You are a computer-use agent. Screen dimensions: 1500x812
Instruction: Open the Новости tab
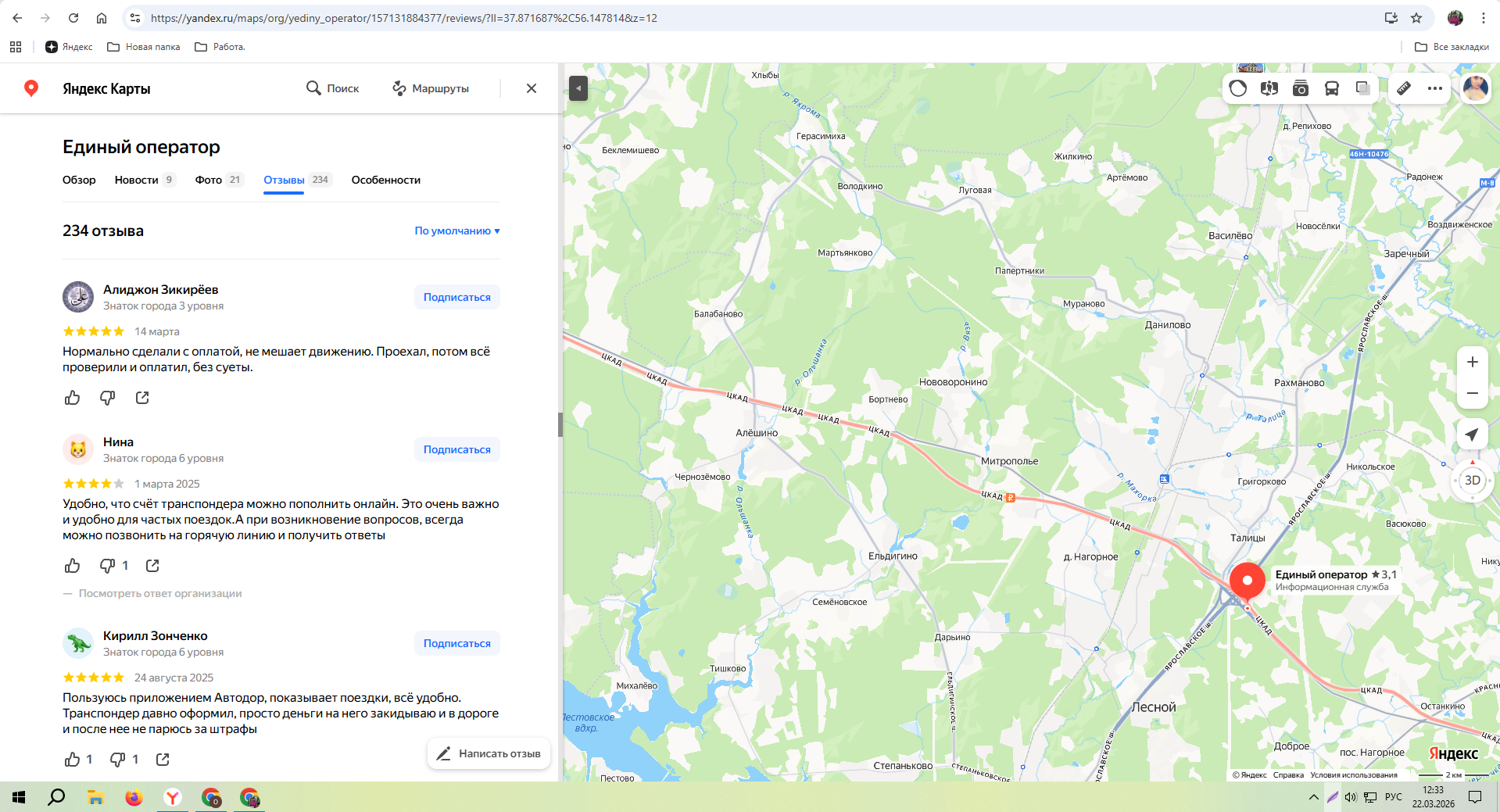pyautogui.click(x=145, y=180)
